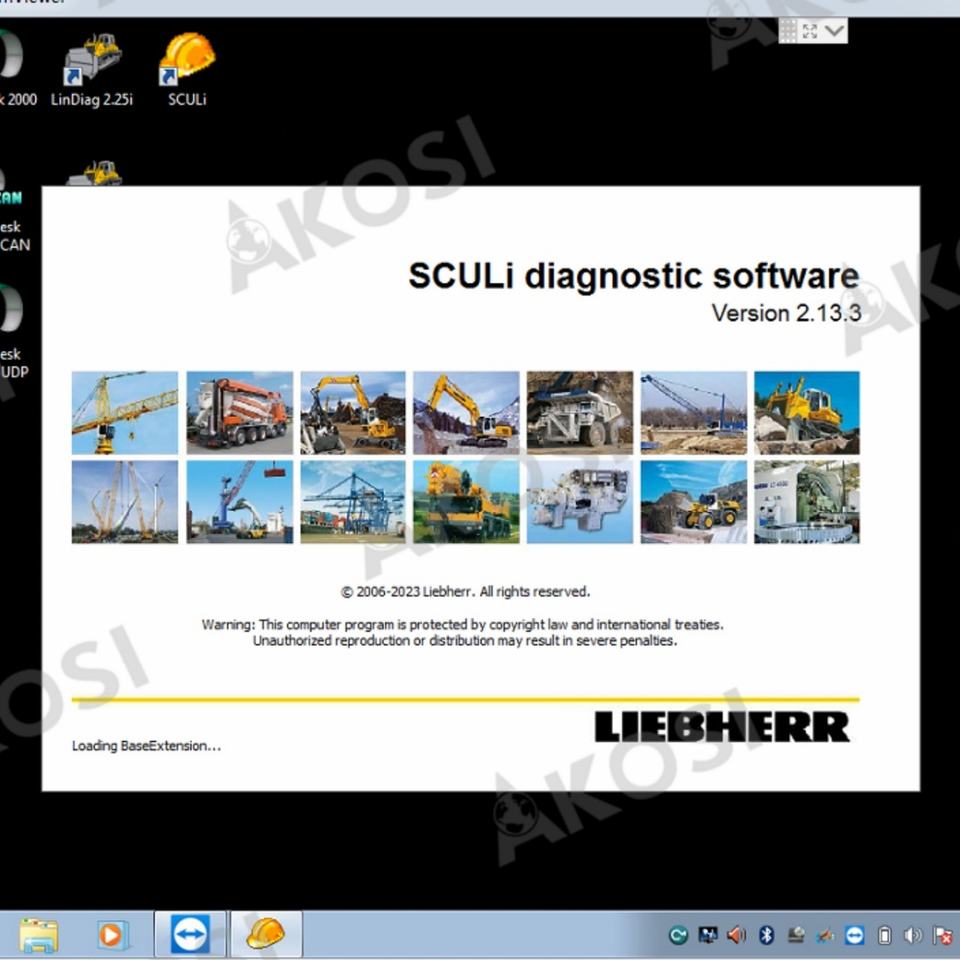960x960 pixels.
Task: Open the network monitor tray icon
Action: pyautogui.click(x=707, y=935)
